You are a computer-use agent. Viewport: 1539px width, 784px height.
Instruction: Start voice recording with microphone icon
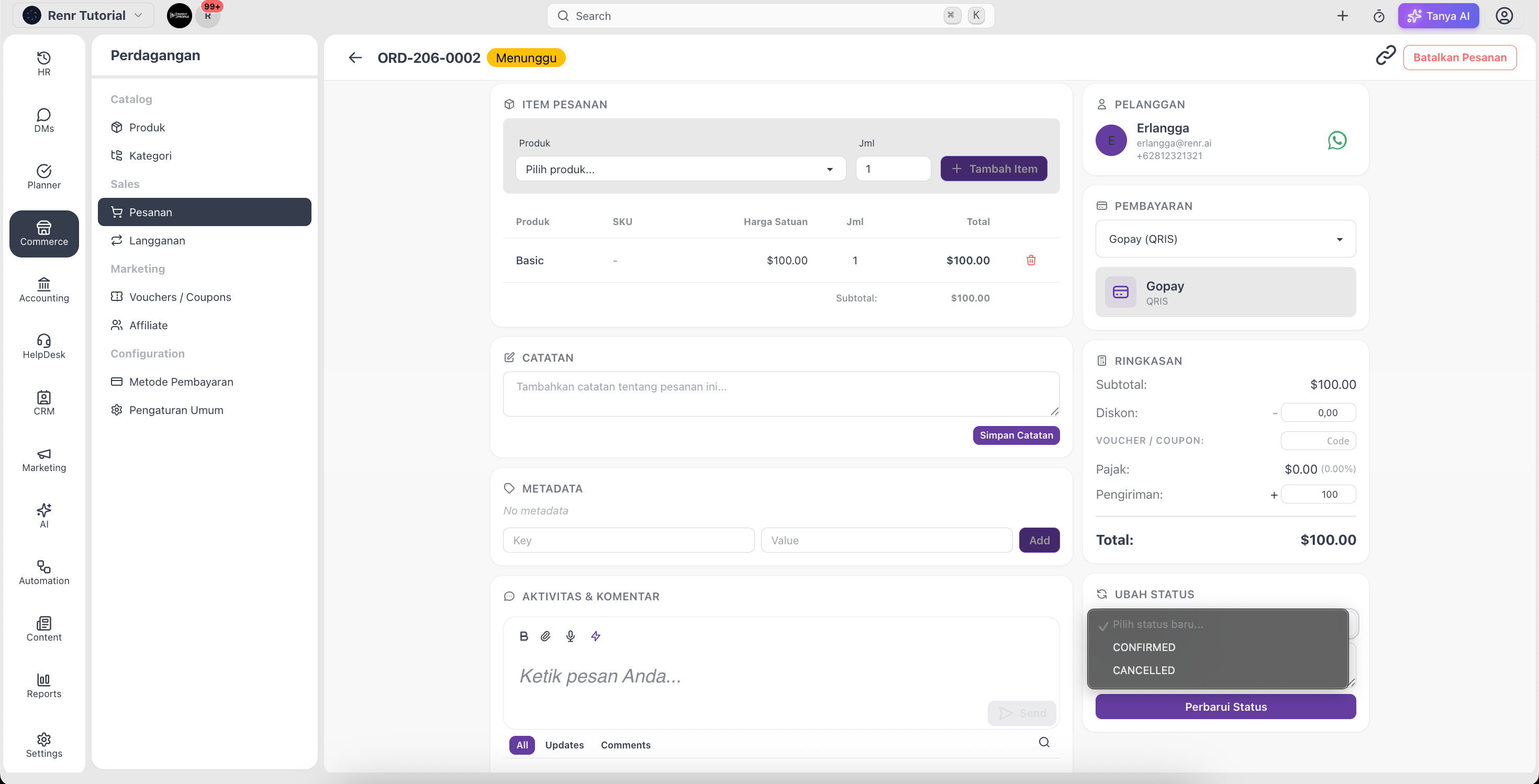[x=571, y=636]
